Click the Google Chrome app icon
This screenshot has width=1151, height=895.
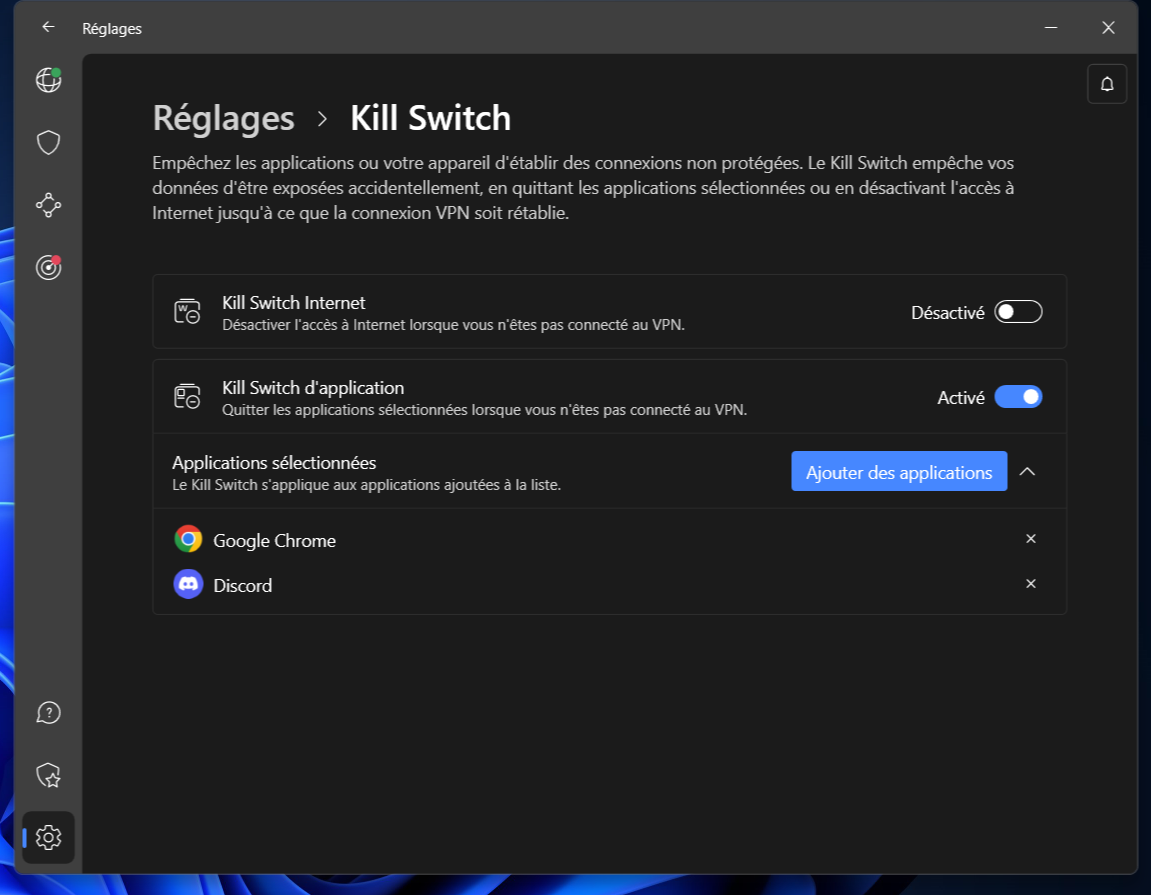(189, 540)
